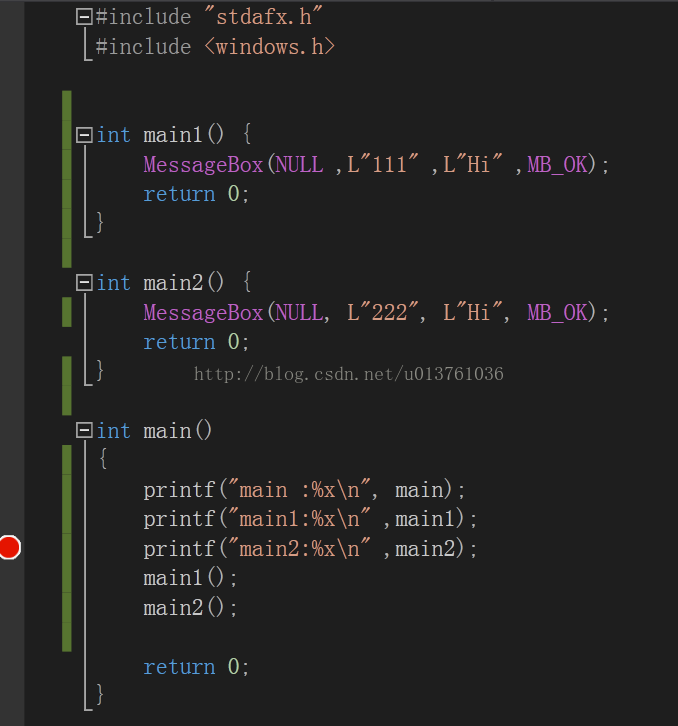Click the main1(); call statement
Viewport: 678px width, 726px height.
190,578
